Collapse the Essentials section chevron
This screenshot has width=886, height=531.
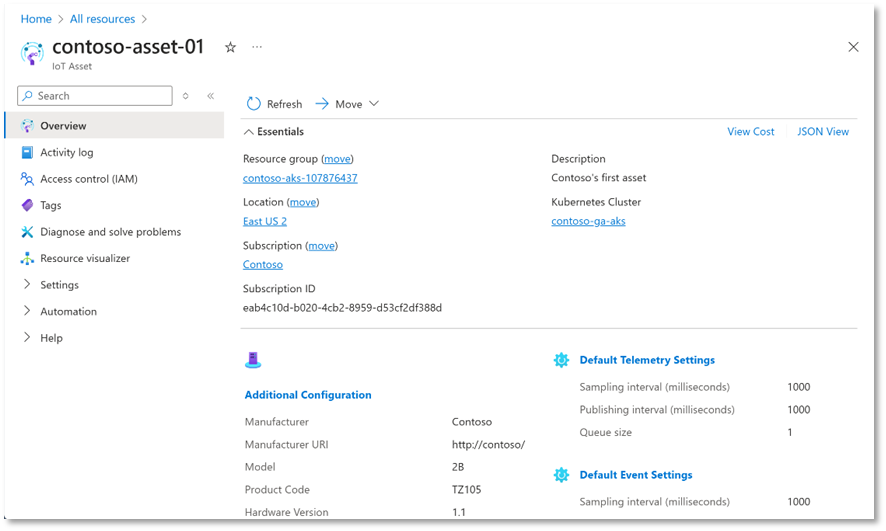[248, 132]
